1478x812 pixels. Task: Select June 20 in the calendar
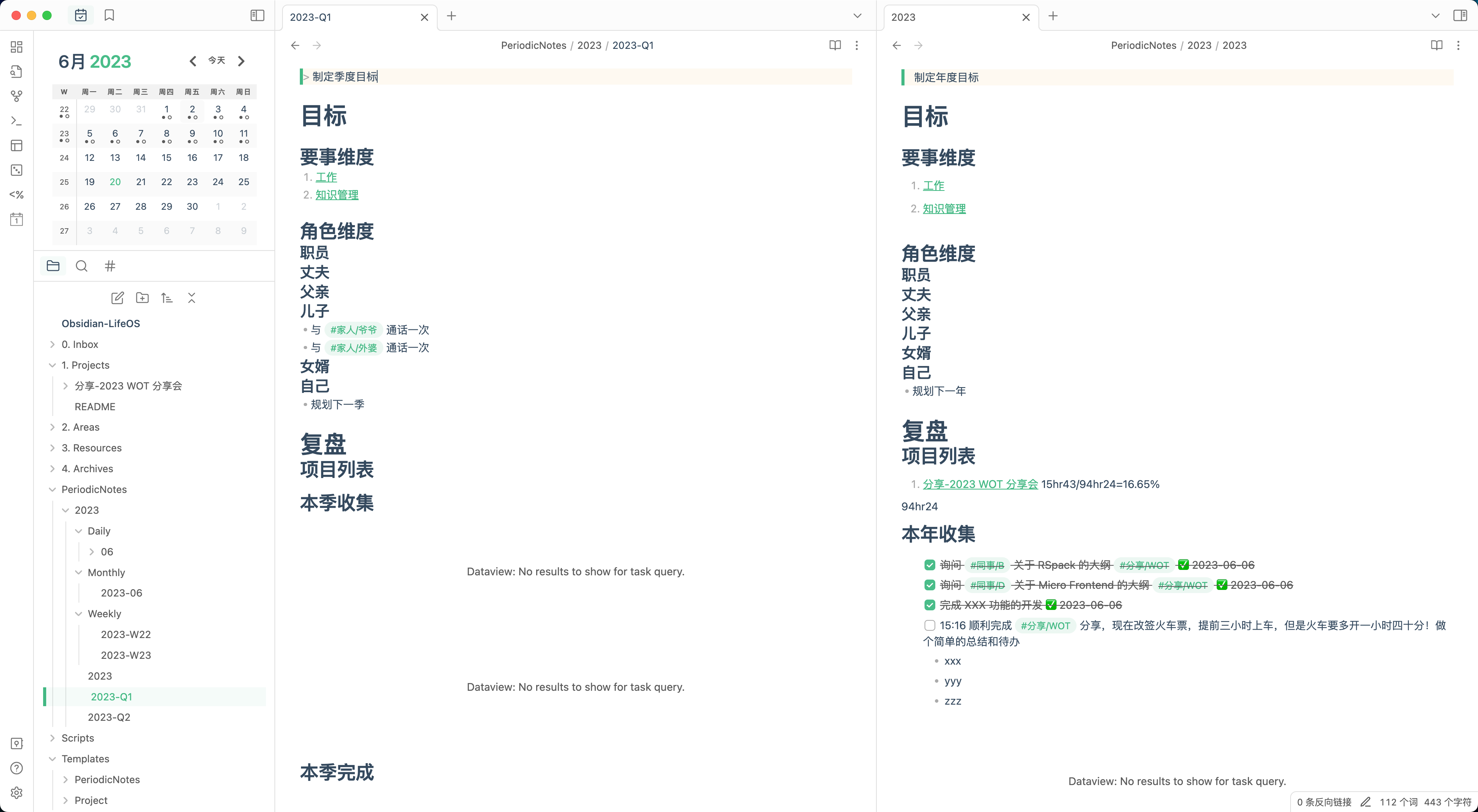tap(115, 182)
